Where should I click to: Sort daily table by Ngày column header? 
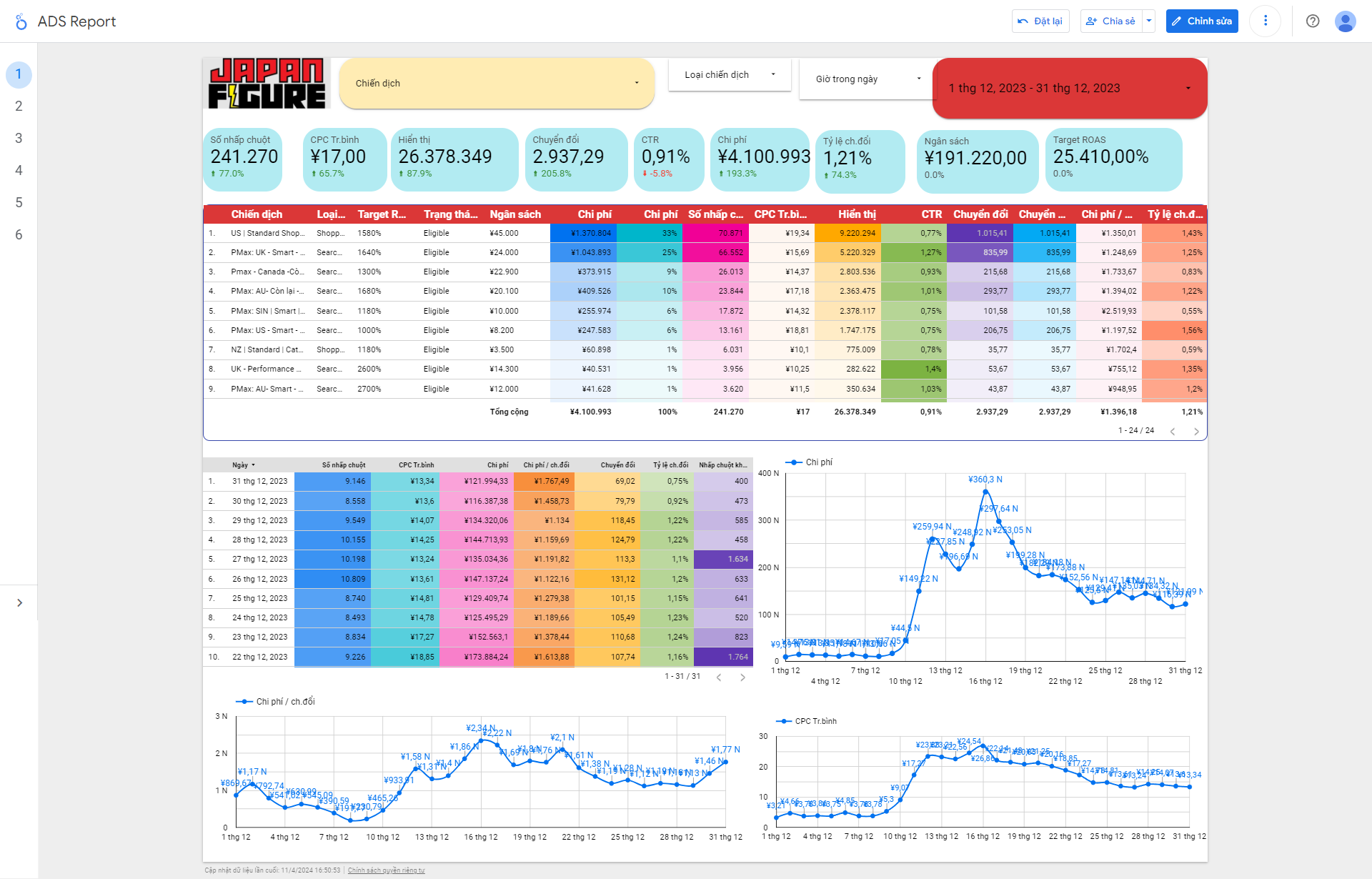[x=240, y=465]
